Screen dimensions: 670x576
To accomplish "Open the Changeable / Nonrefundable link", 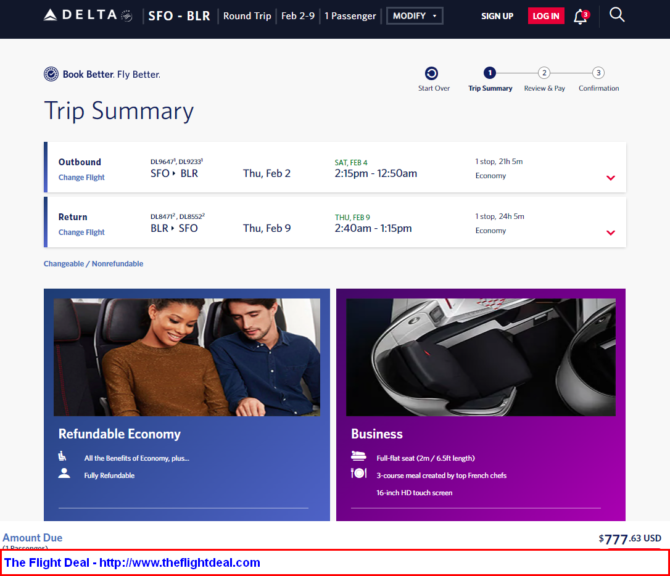I will coord(93,264).
